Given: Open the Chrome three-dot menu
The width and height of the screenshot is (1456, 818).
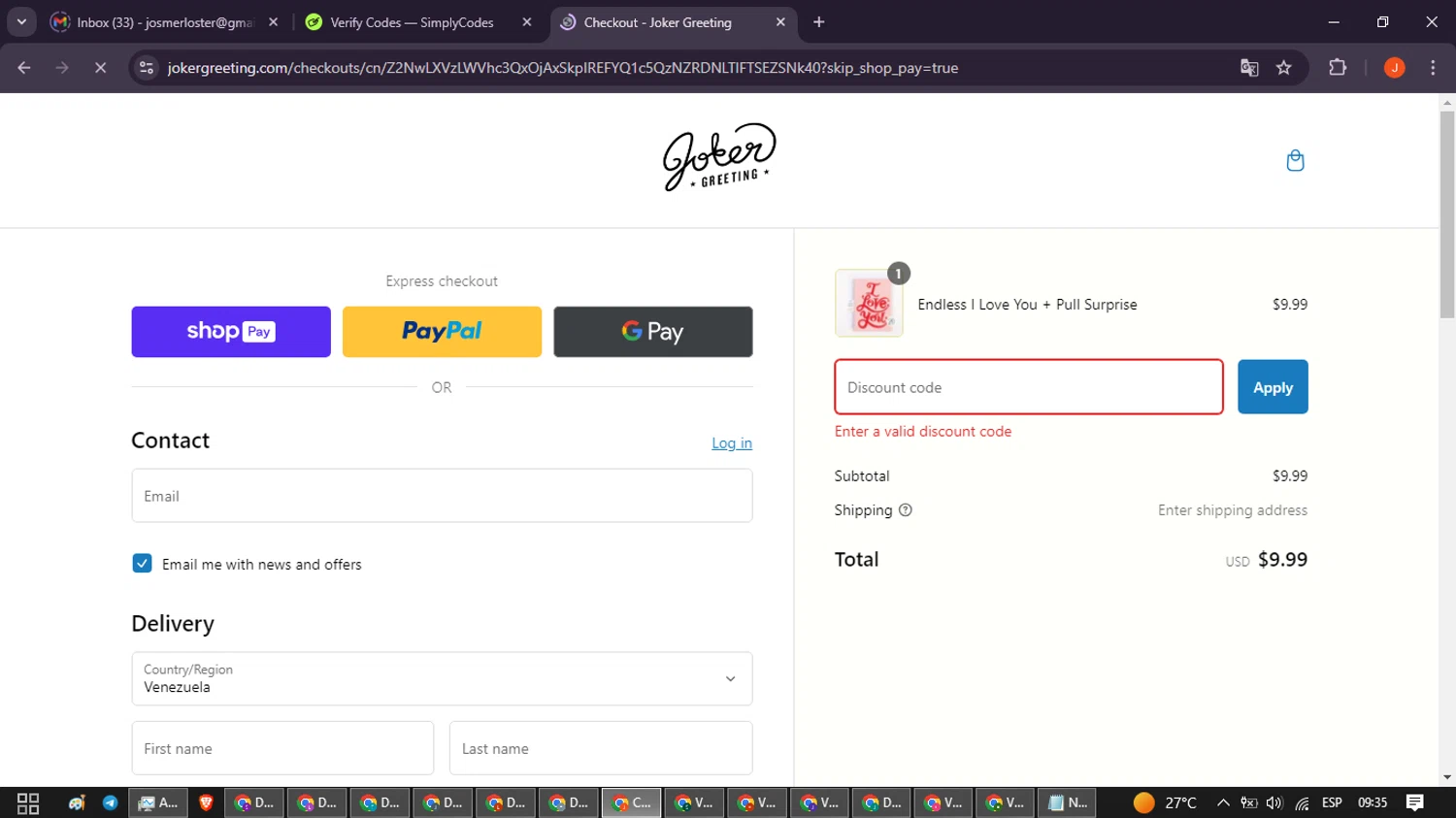Looking at the screenshot, I should pos(1433,68).
